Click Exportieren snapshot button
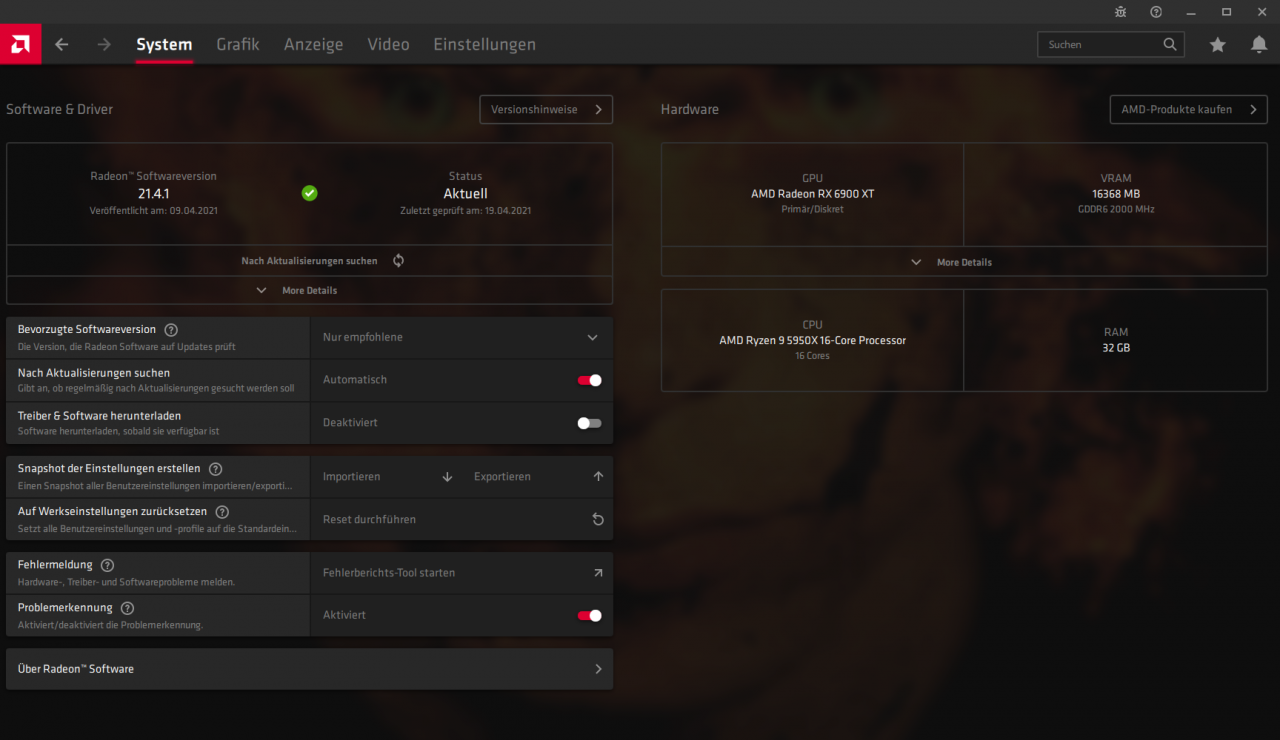Screen dimensions: 1280x740 [x=537, y=477]
